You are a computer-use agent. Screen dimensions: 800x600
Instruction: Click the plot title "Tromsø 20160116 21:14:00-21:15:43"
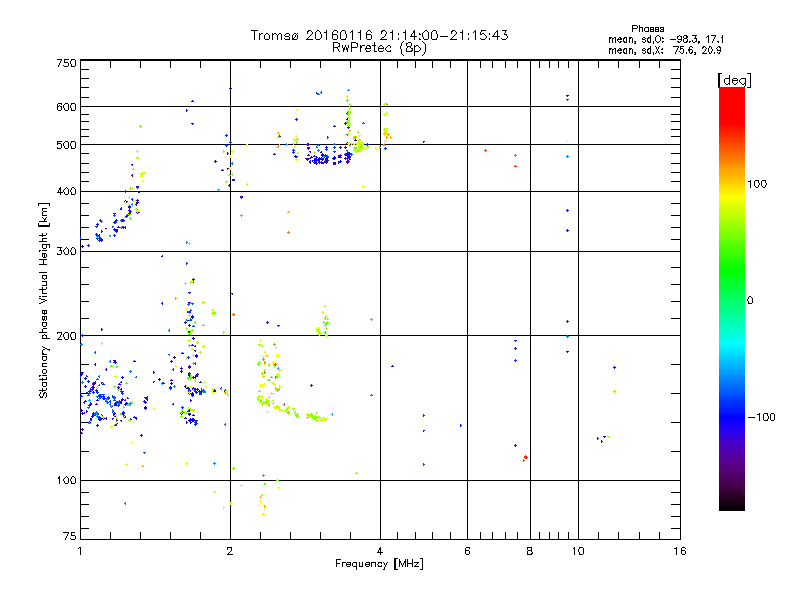pyautogui.click(x=379, y=35)
